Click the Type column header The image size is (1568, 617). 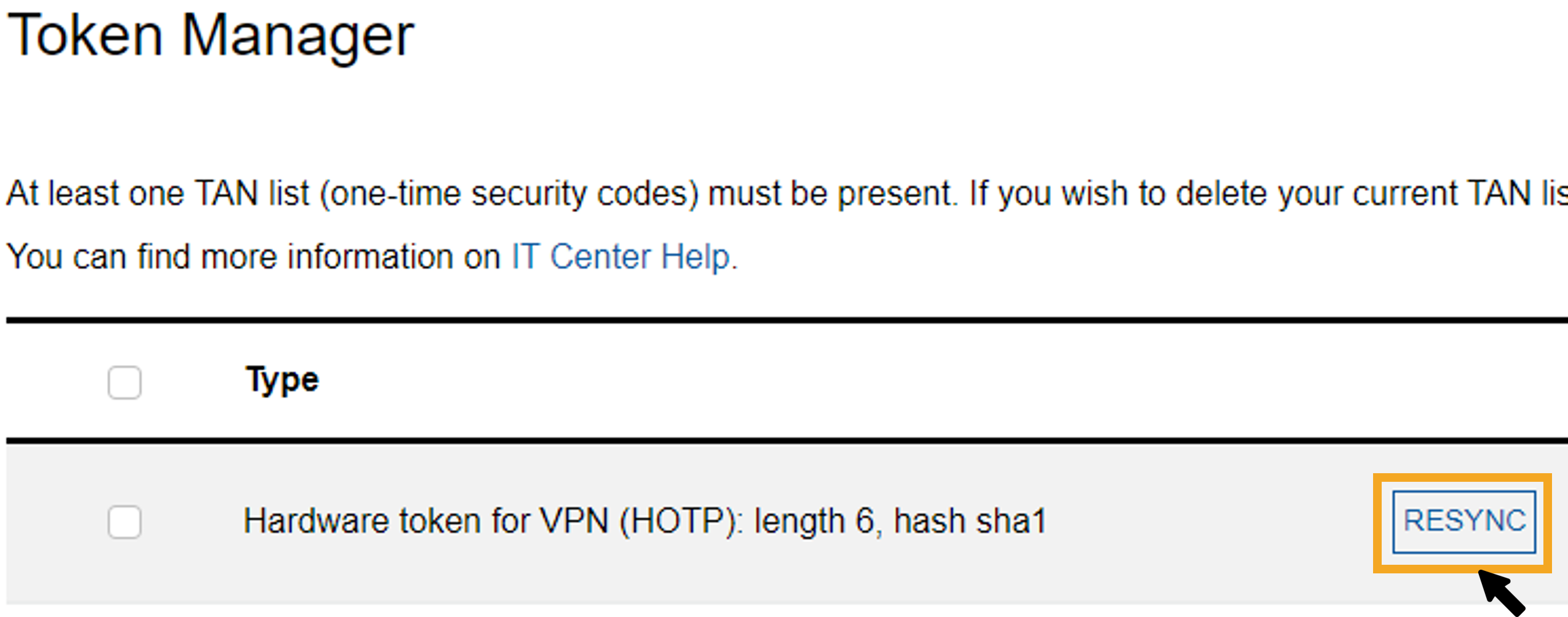pyautogui.click(x=282, y=380)
